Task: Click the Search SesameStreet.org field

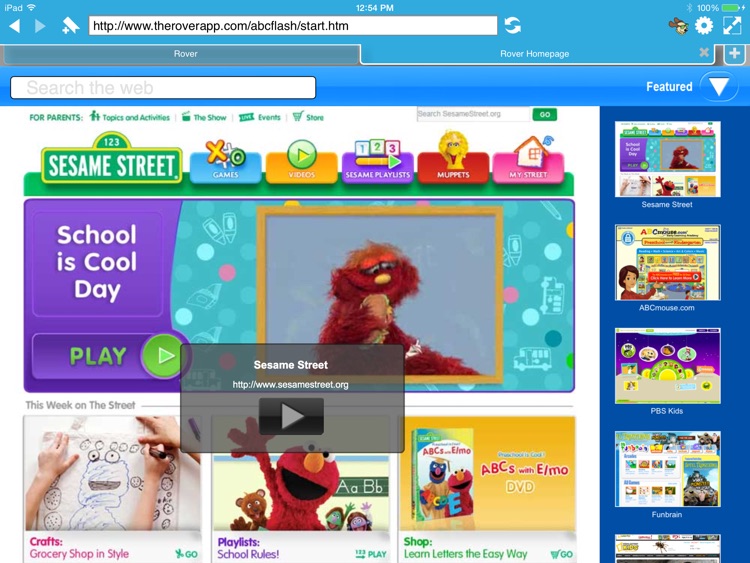Action: [473, 114]
